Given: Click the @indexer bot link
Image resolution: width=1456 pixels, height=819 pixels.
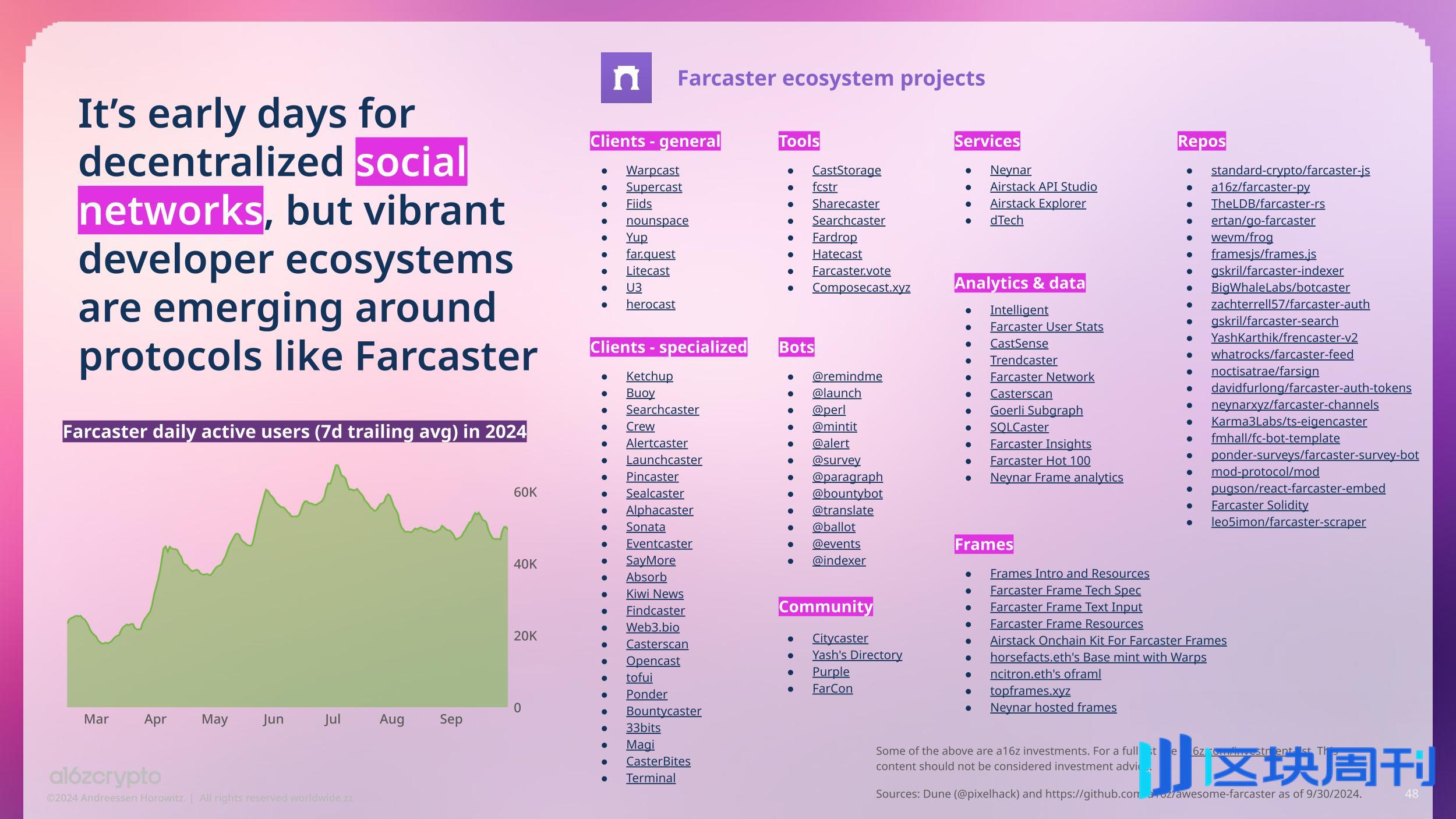Looking at the screenshot, I should click(839, 560).
